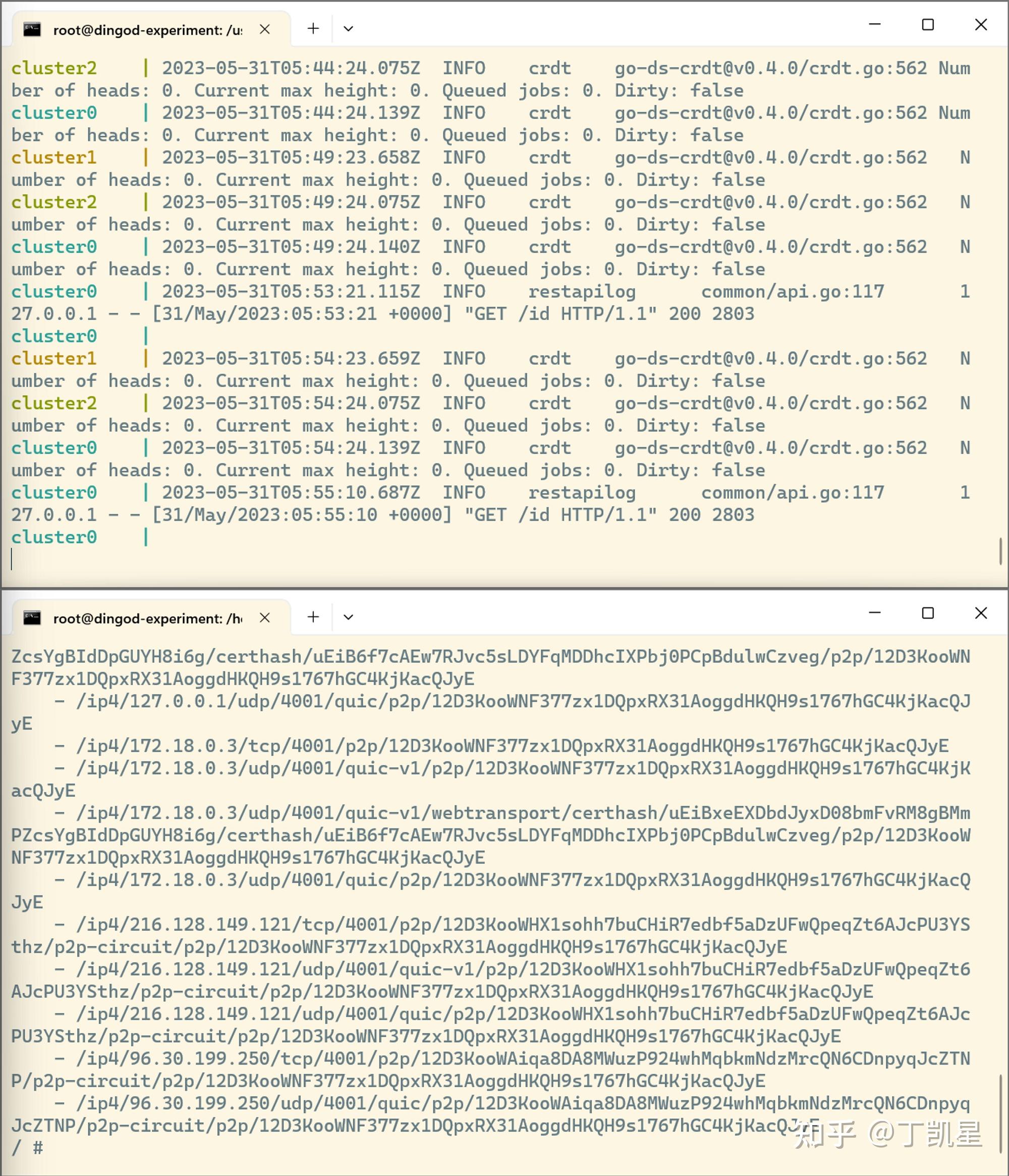Select the bottom terminal tab titled root@dingod-experiment: /h

click(x=147, y=618)
